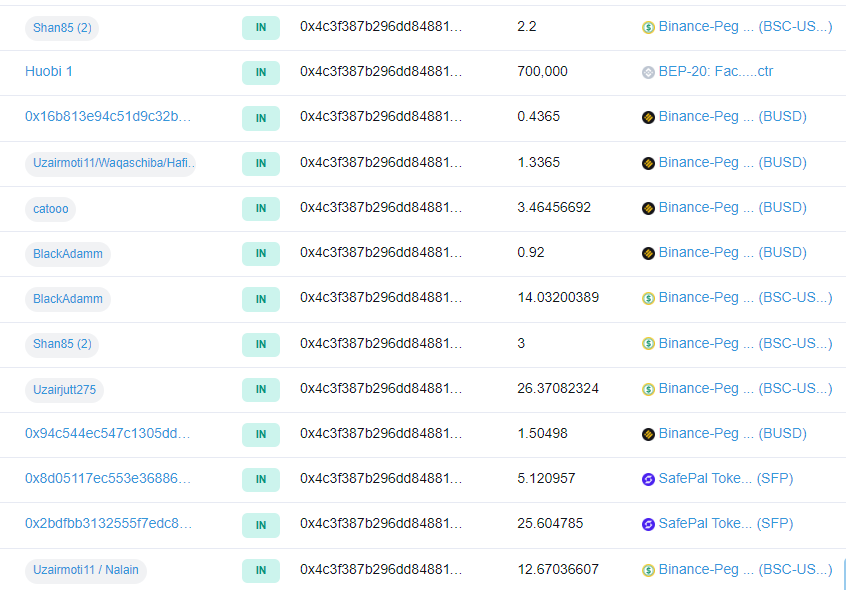Click the 5.120957 amount value
Image resolution: width=846 pixels, height=590 pixels.
pyautogui.click(x=546, y=478)
